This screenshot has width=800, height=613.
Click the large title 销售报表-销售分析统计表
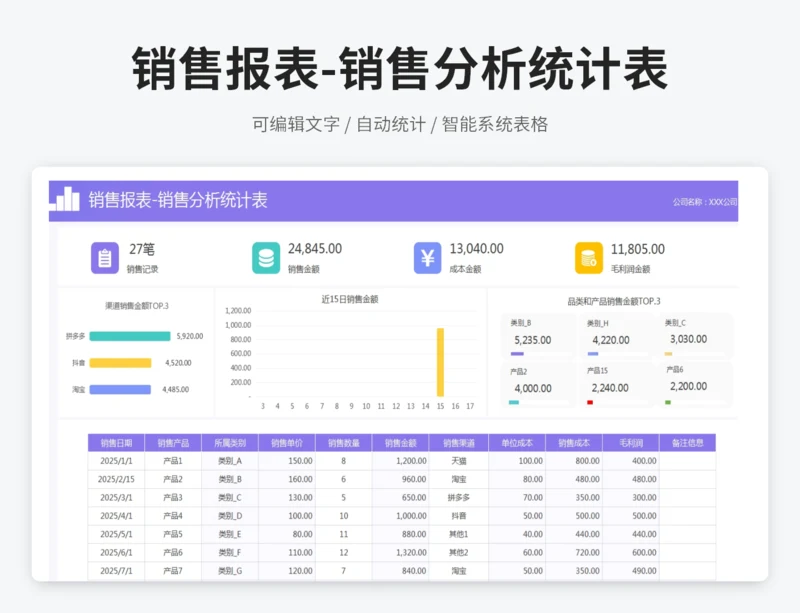click(x=399, y=69)
